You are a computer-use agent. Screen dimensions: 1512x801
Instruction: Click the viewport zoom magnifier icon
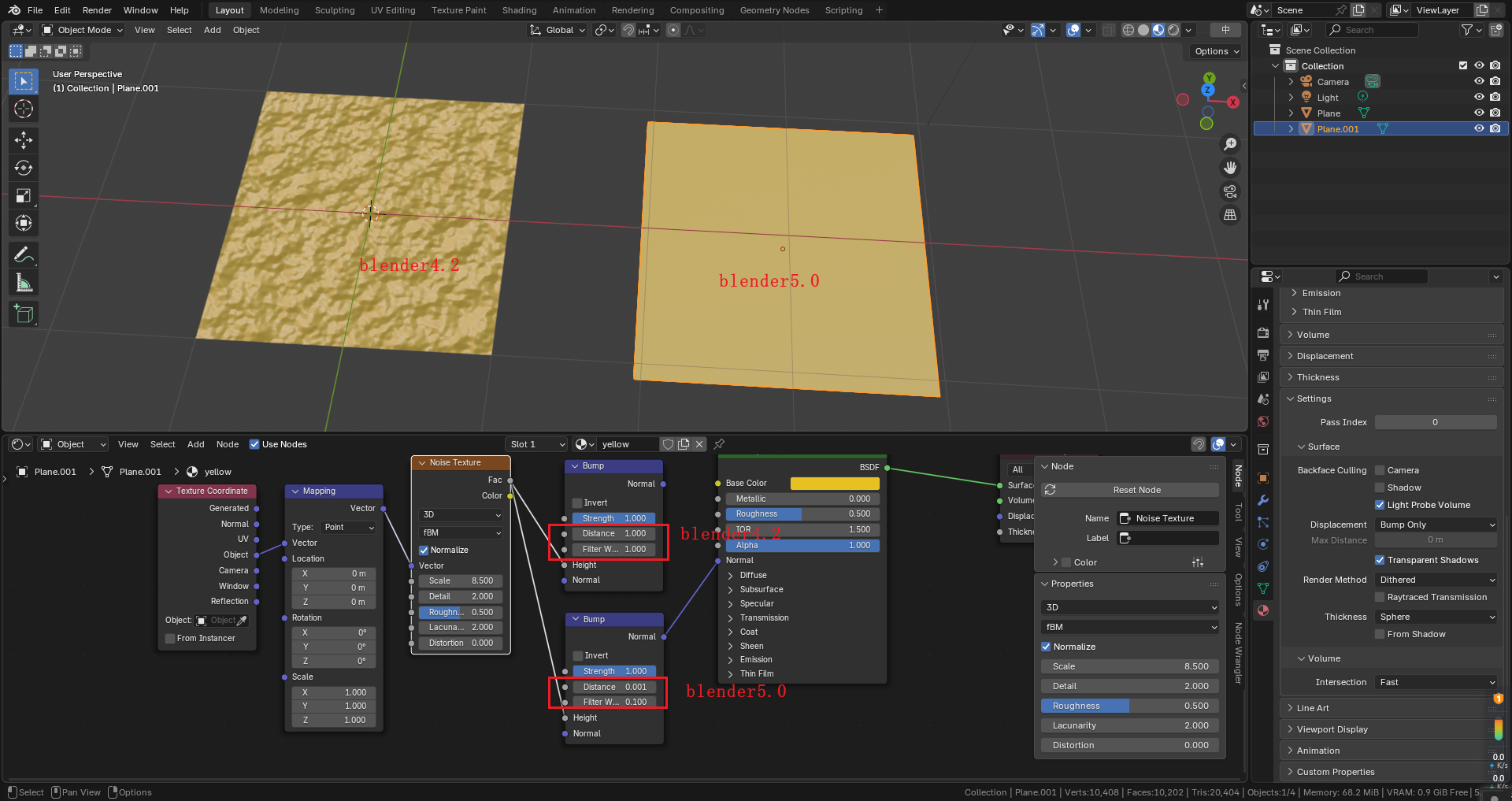[x=1230, y=144]
